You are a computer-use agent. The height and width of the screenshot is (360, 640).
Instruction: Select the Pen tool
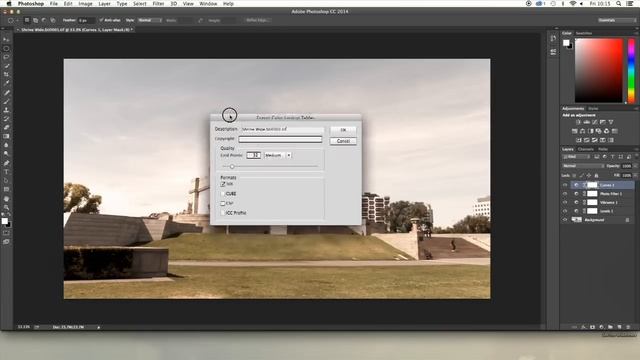point(6,163)
